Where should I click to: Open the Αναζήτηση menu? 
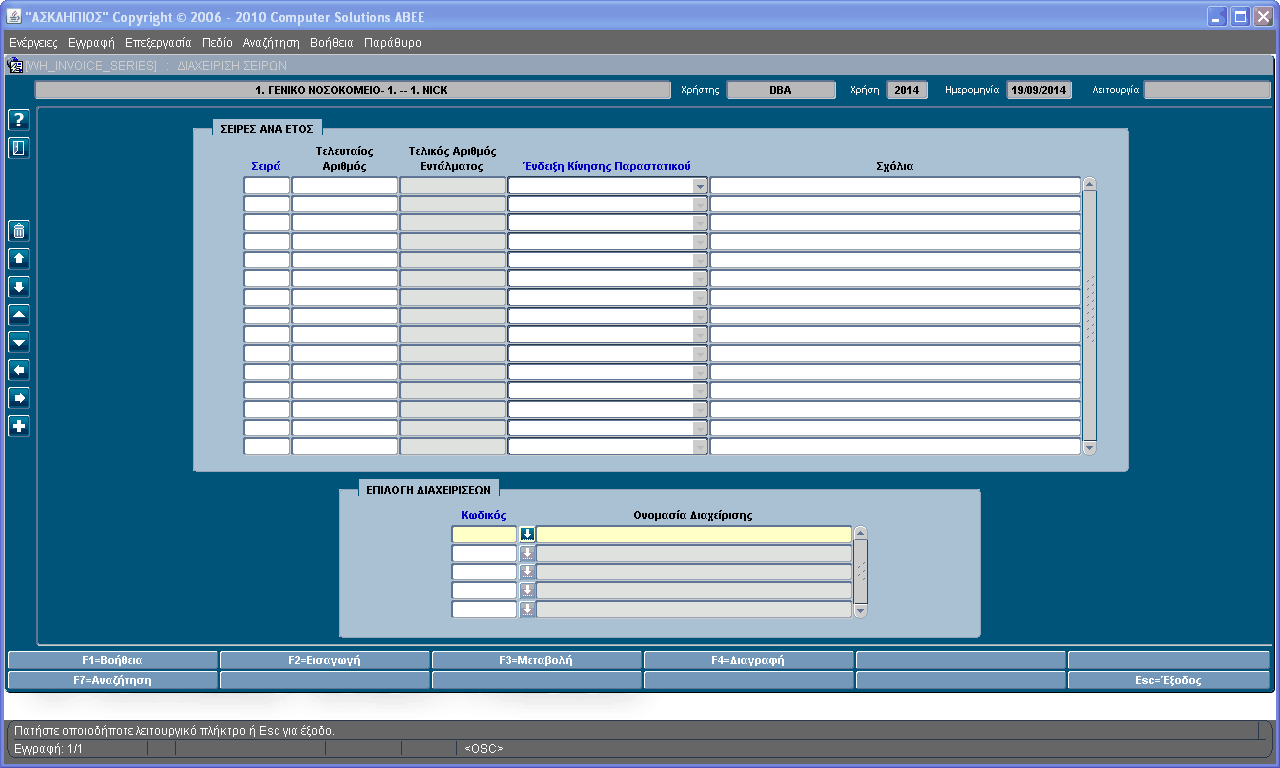click(x=271, y=43)
